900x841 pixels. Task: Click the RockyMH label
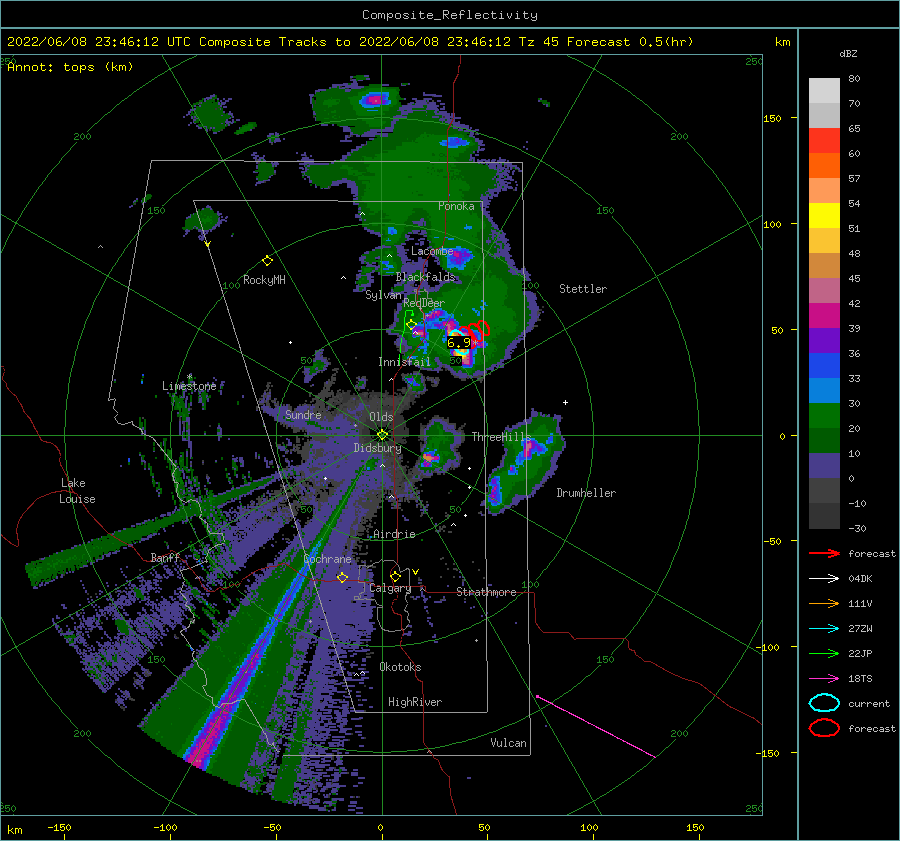[x=264, y=280]
